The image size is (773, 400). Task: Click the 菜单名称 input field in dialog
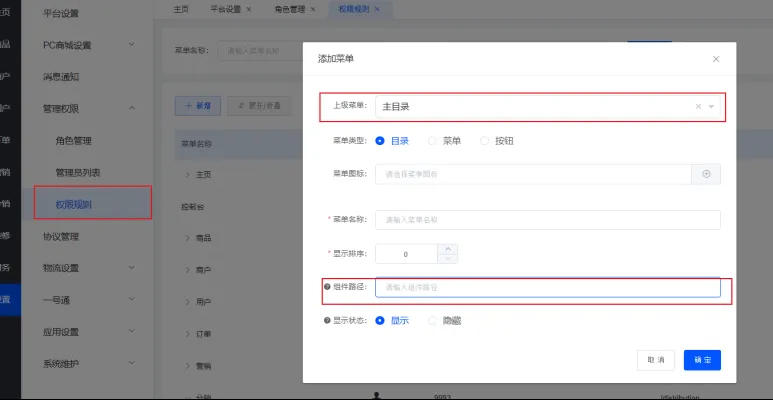point(547,220)
